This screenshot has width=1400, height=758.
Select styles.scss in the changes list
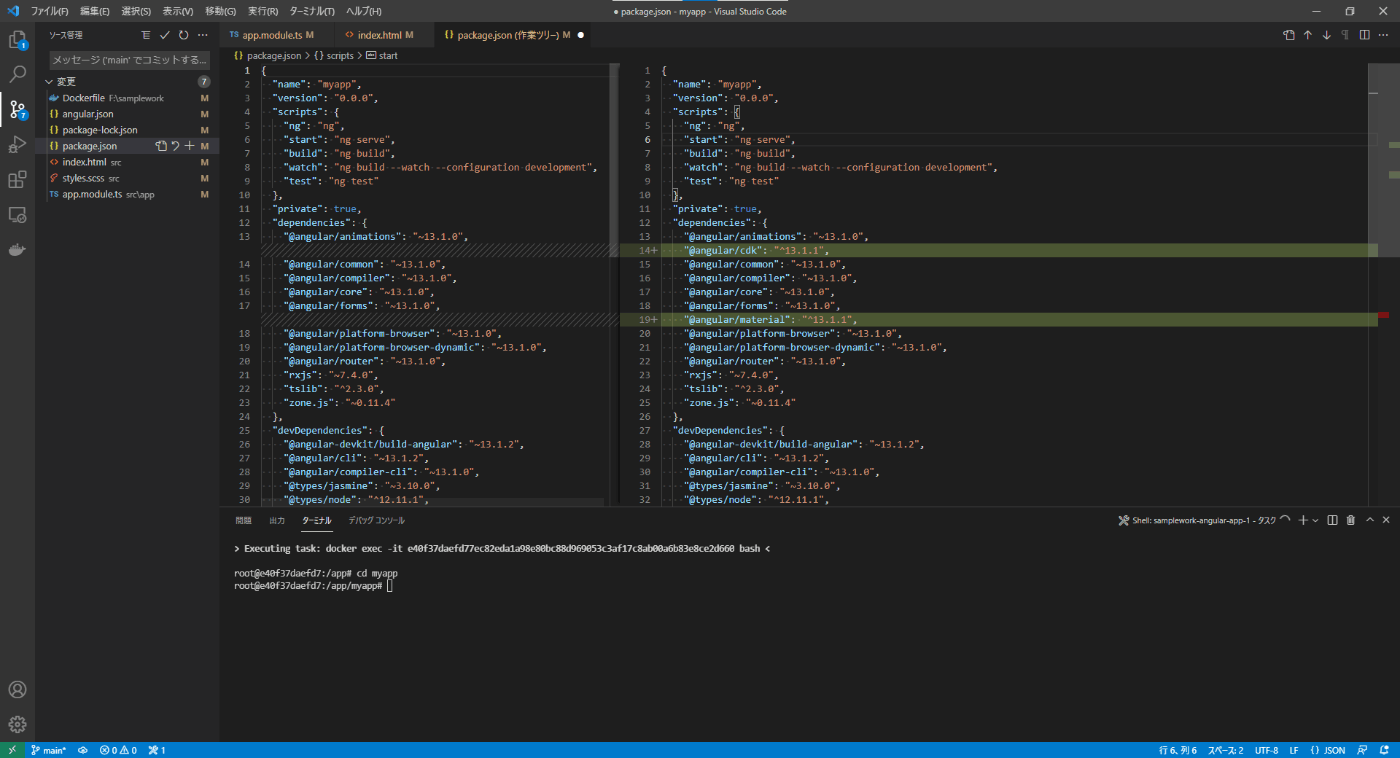128,178
